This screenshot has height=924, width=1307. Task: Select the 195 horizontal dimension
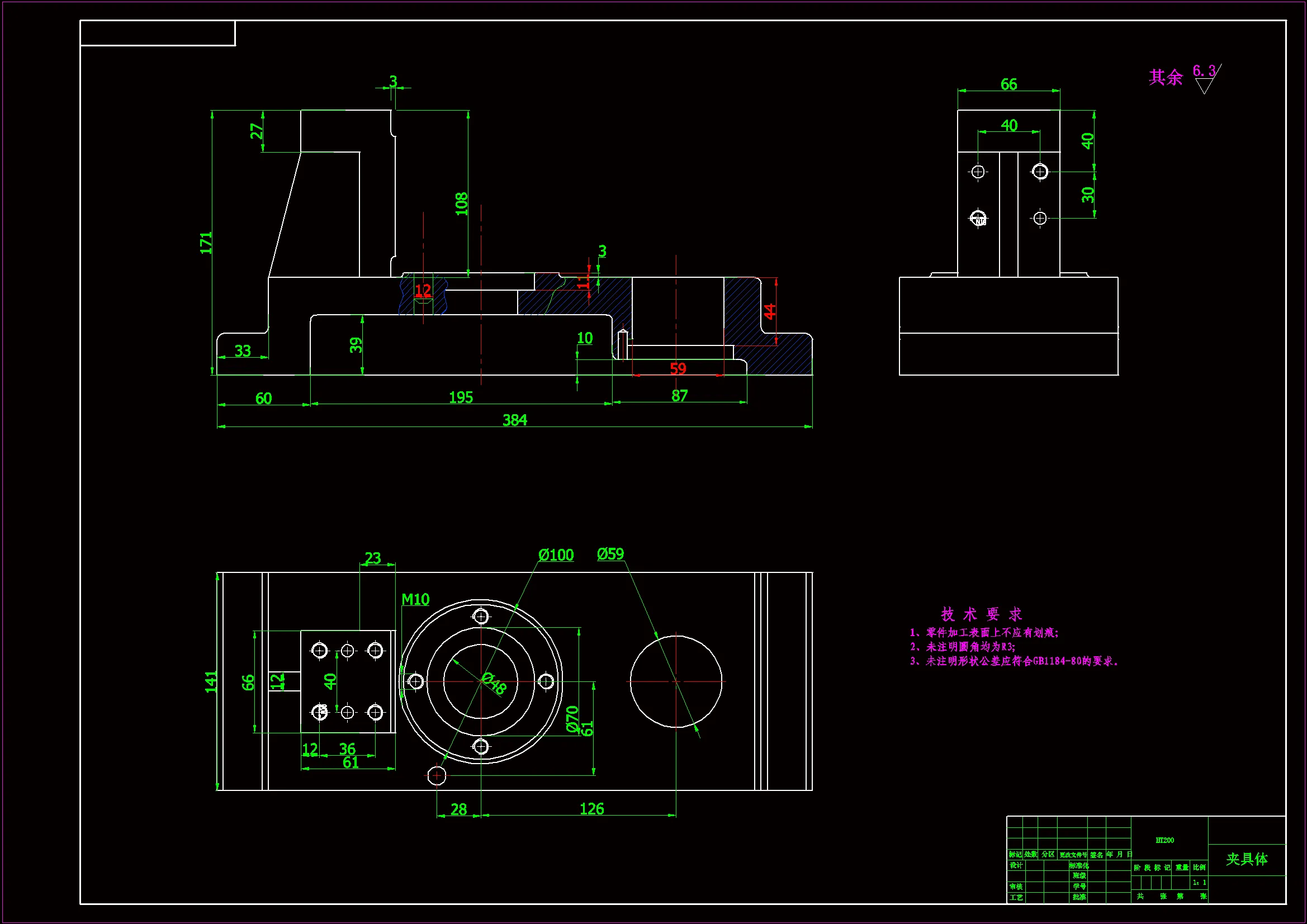[461, 397]
